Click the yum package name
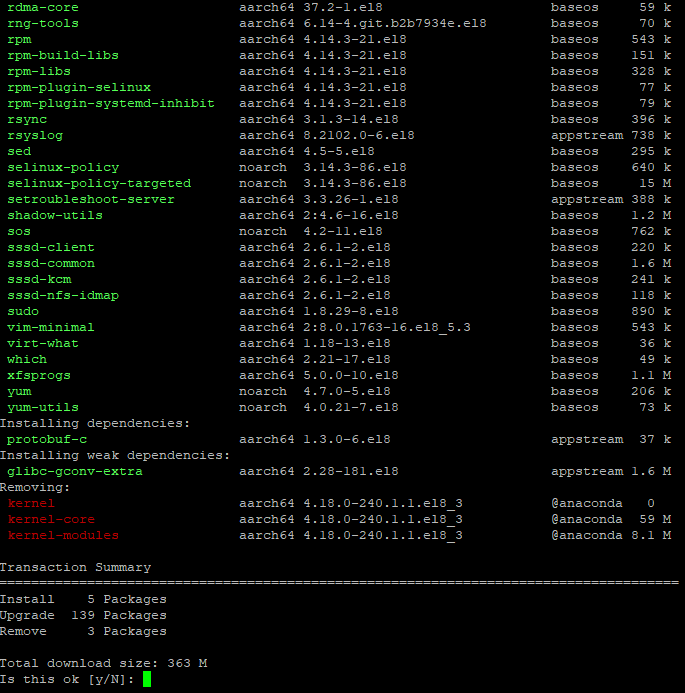 coord(19,391)
